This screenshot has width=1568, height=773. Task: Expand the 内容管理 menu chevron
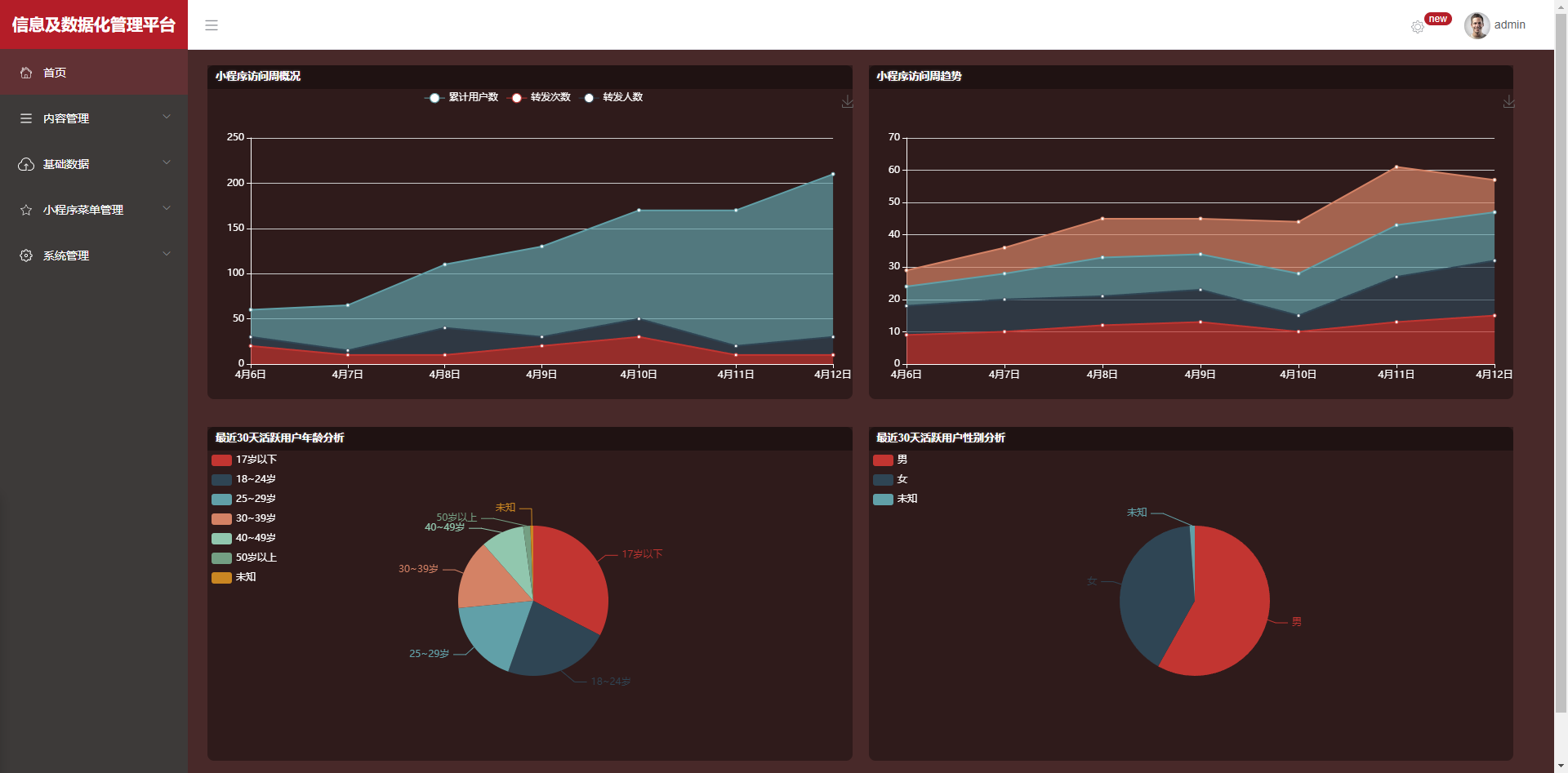pos(167,117)
